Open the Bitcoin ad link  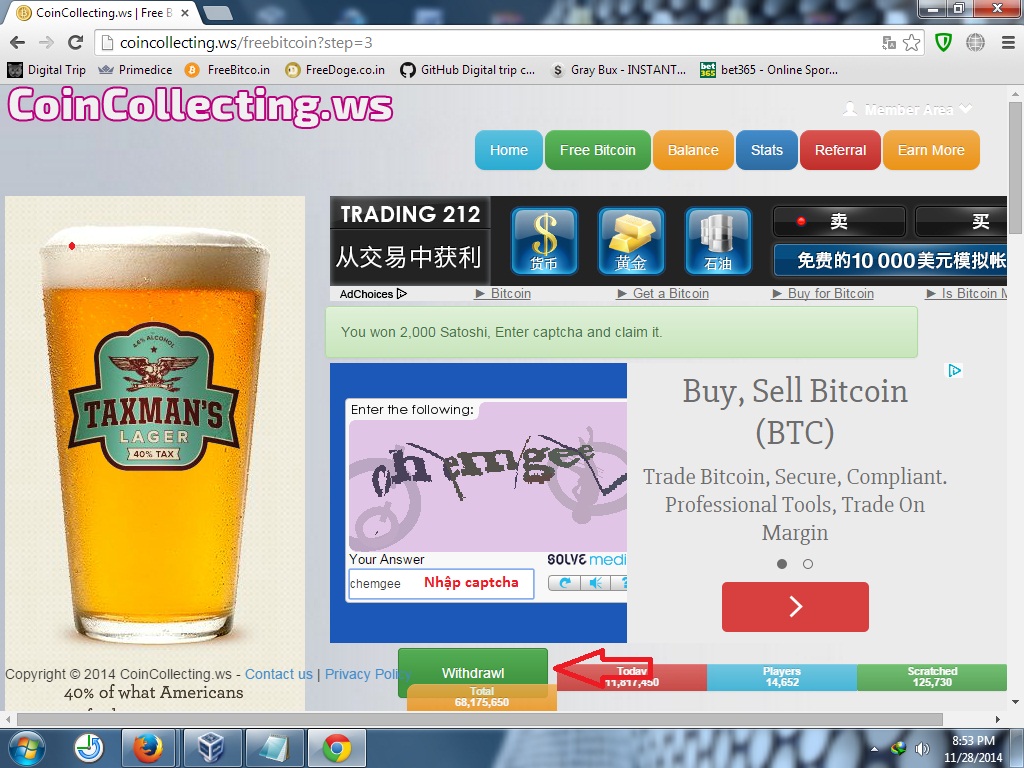pos(503,294)
